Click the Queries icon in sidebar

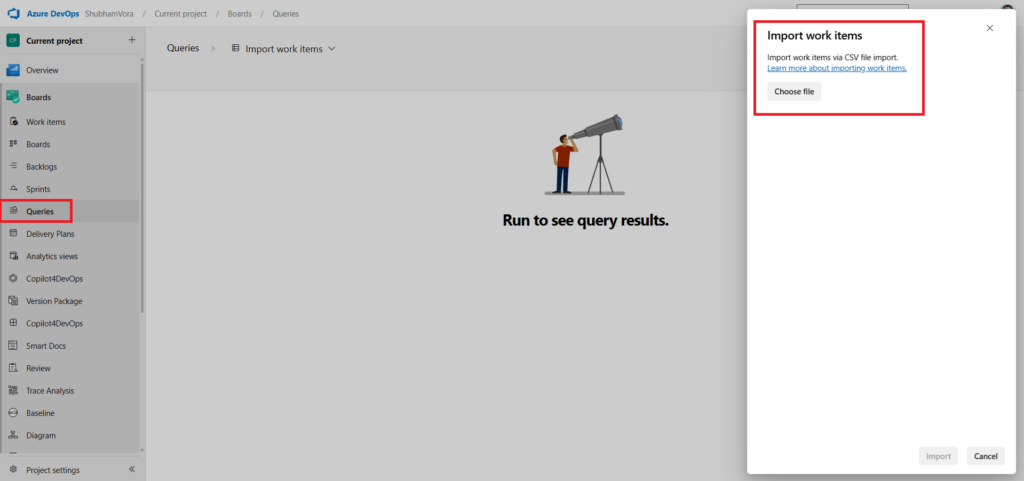13,211
